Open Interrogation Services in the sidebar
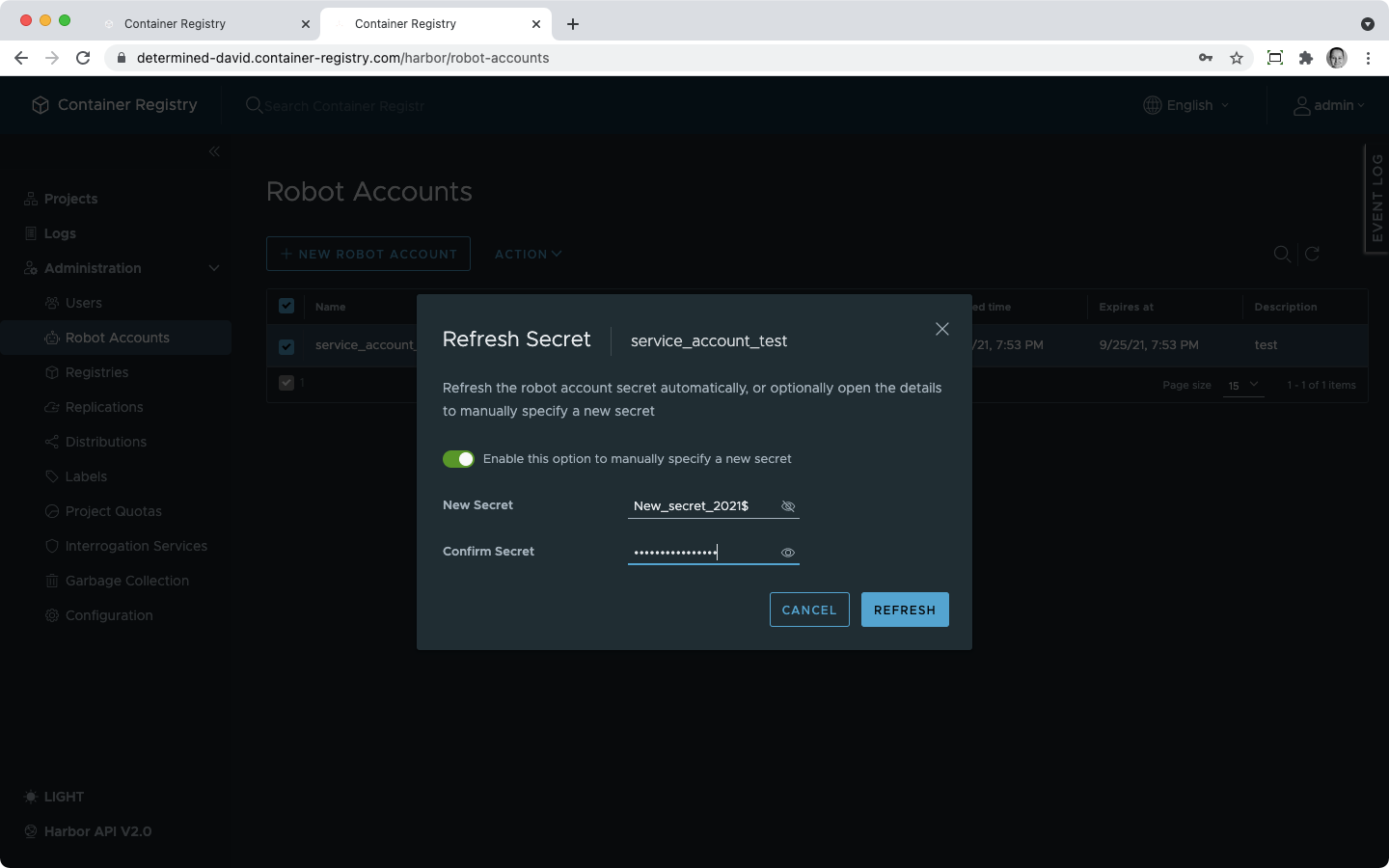Screen dimensions: 1389x868 click(136, 546)
